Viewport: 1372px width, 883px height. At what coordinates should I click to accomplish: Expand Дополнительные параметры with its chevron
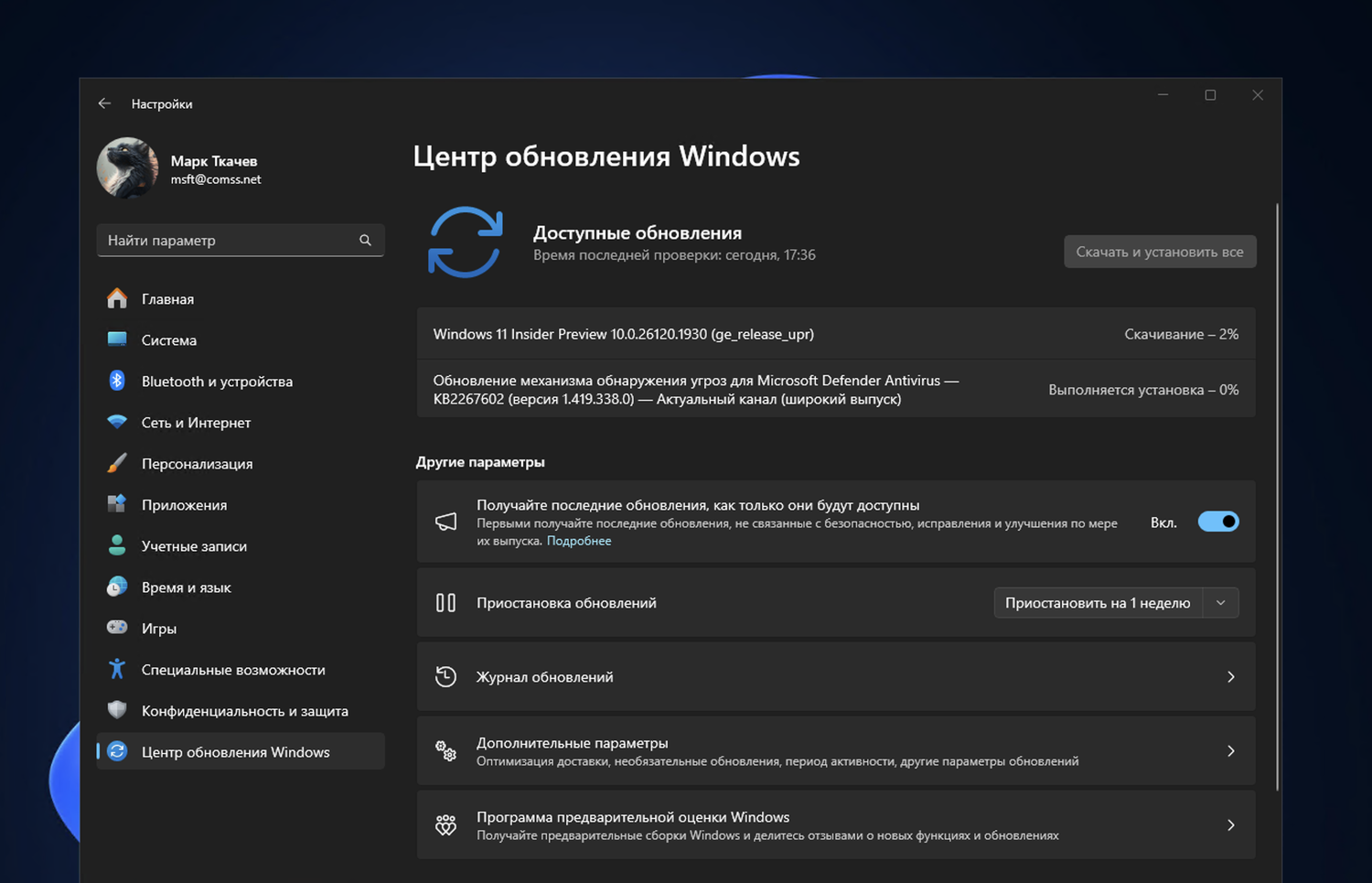(x=1230, y=751)
